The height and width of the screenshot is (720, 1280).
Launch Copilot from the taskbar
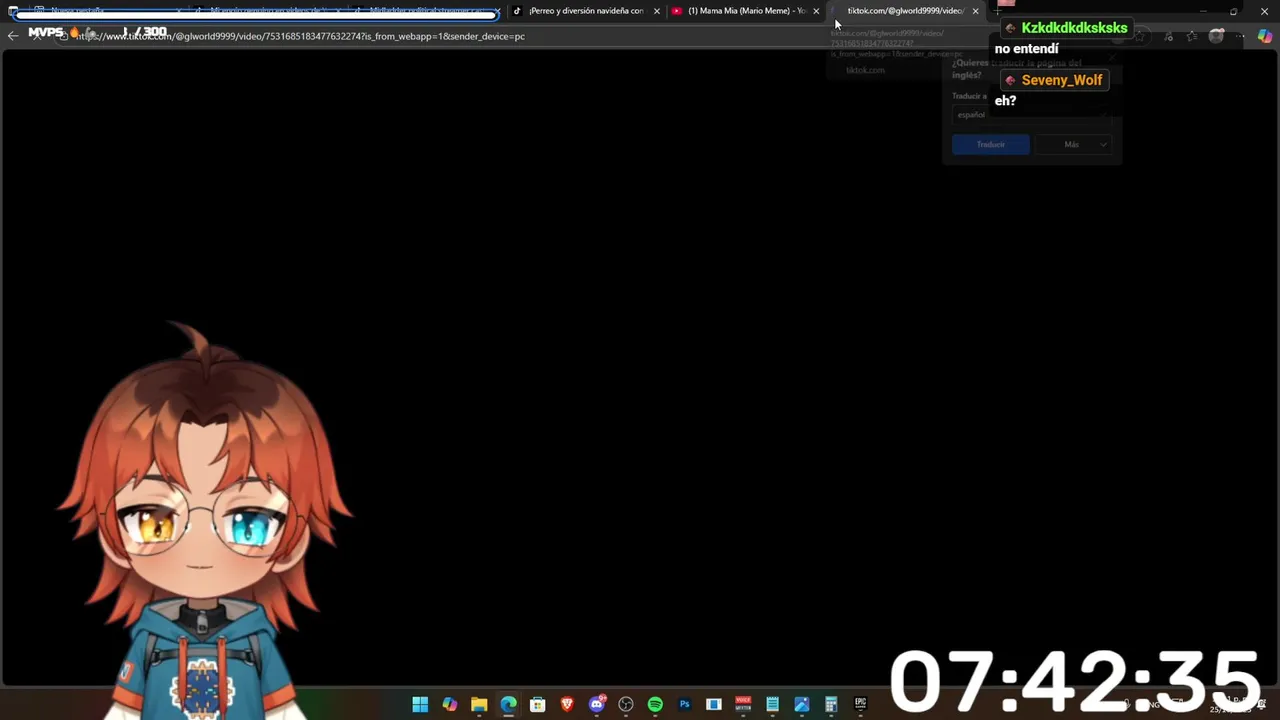tap(450, 704)
